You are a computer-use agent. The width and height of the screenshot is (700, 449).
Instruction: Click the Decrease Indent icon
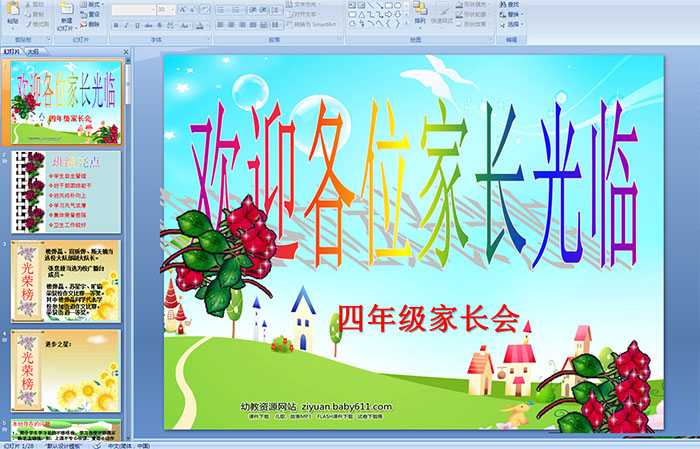[x=253, y=10]
